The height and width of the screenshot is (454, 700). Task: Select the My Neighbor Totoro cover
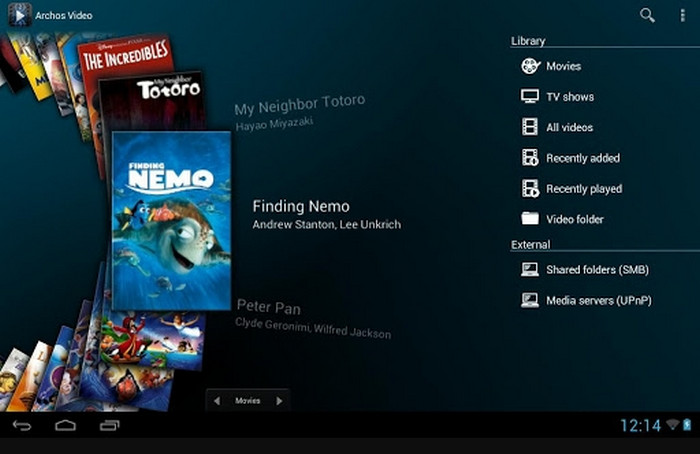(152, 101)
